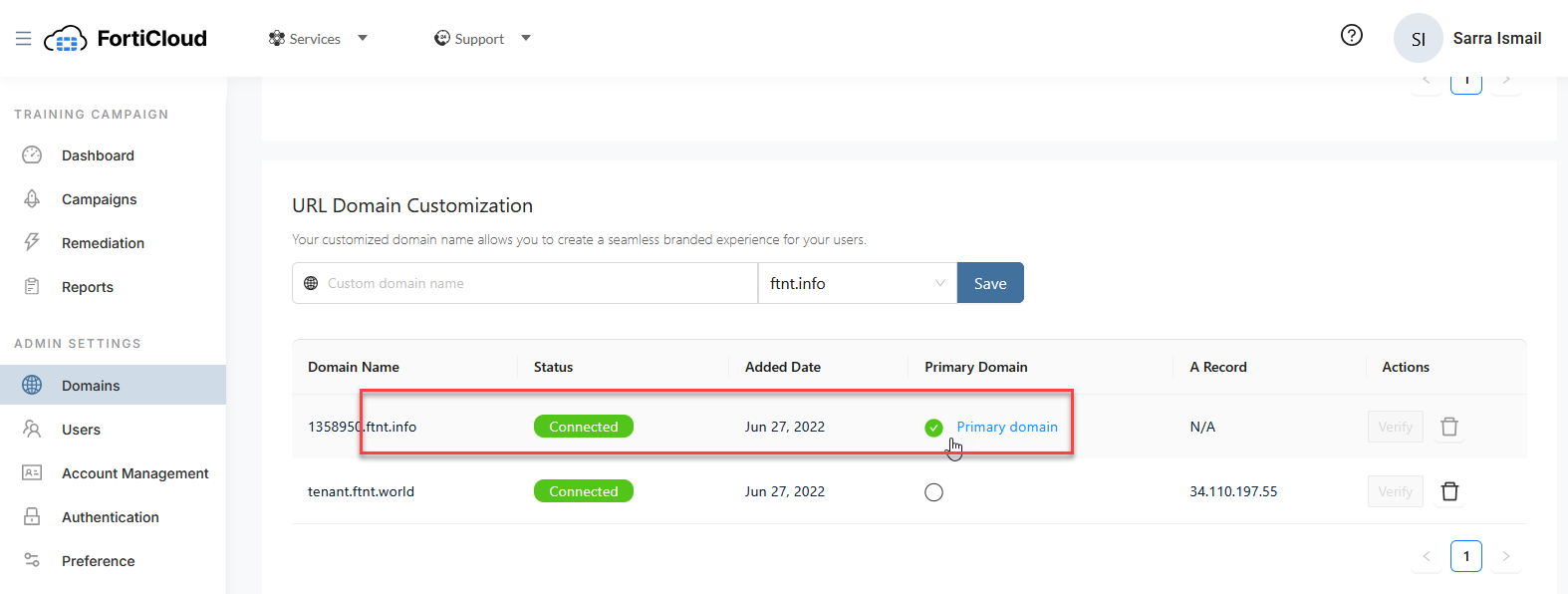Image resolution: width=1568 pixels, height=594 pixels.
Task: Delete the tenant.ftnt.world domain
Action: point(1449,491)
